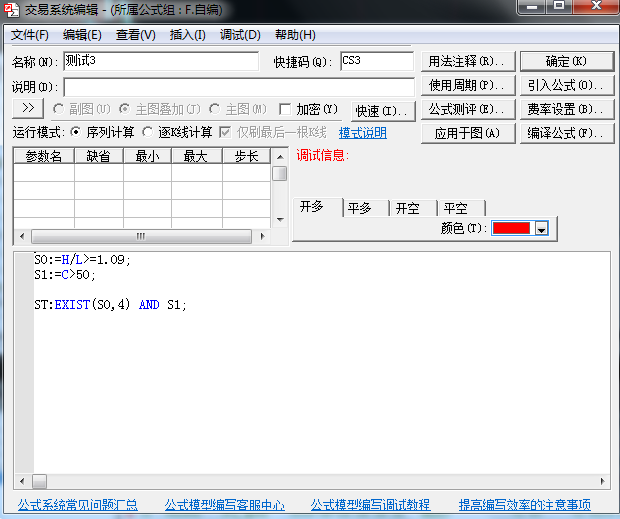
Task: Open 公式模型编写客服中心 link
Action: tap(225, 504)
